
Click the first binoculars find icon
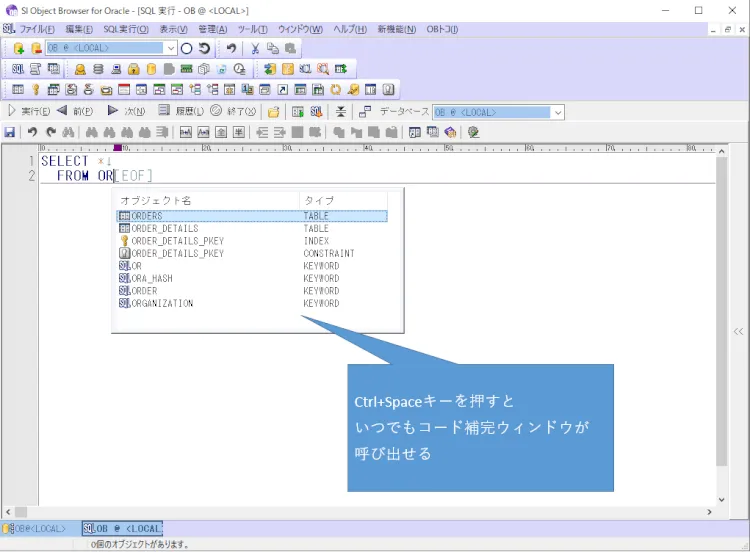coord(68,132)
